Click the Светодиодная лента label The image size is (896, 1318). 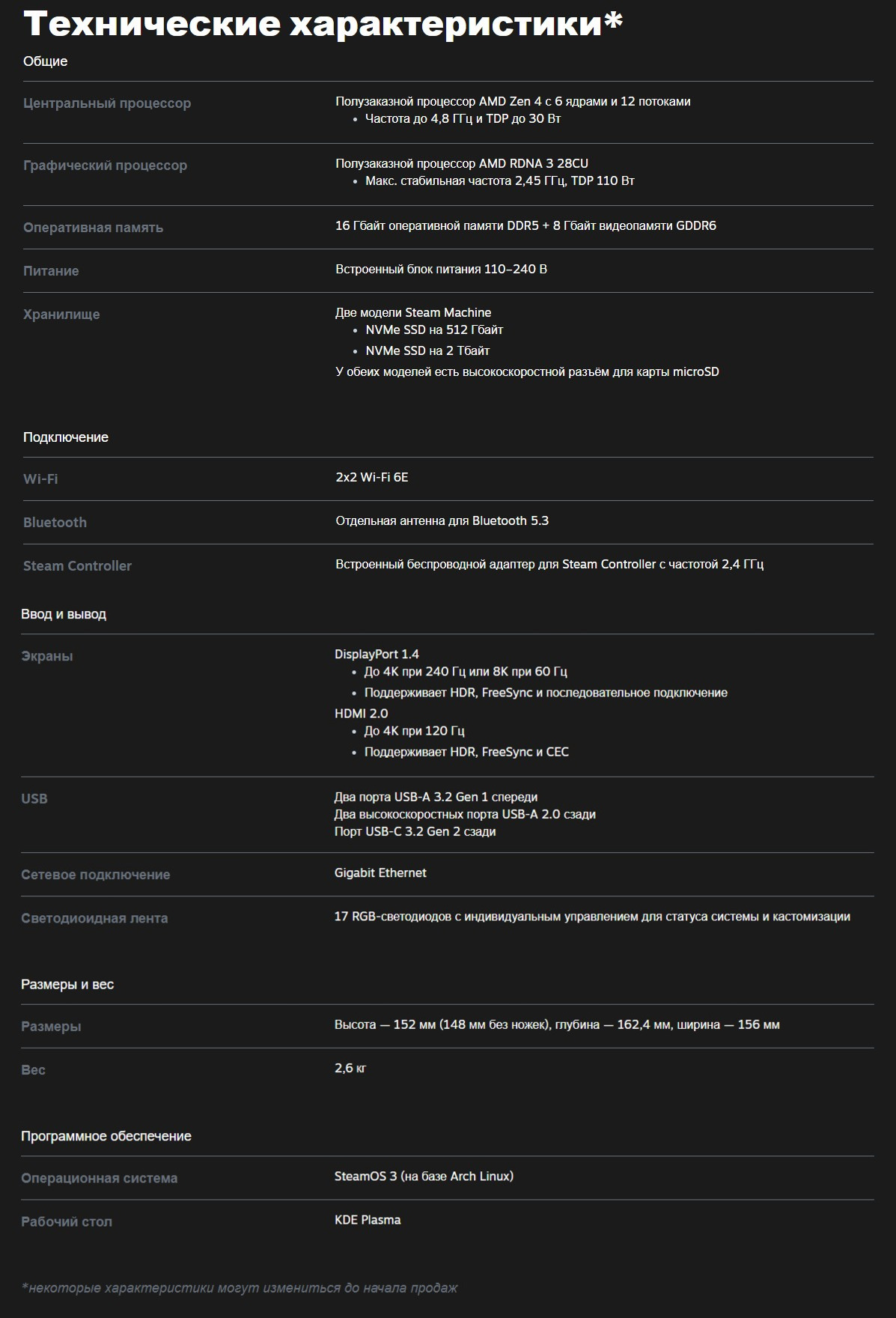[x=94, y=918]
